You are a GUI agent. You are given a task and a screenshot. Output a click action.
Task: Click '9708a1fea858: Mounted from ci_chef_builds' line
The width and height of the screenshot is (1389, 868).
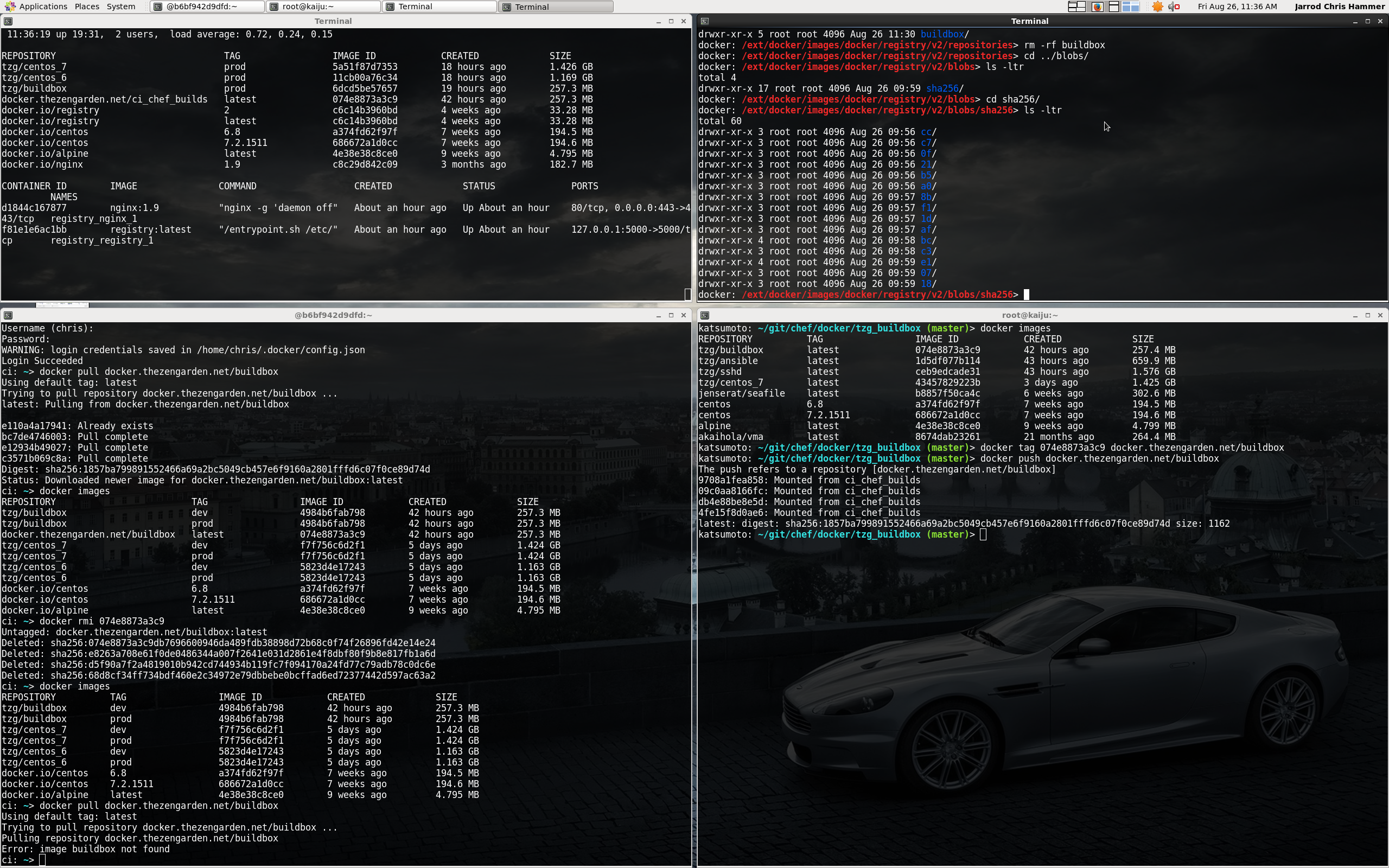810,481
